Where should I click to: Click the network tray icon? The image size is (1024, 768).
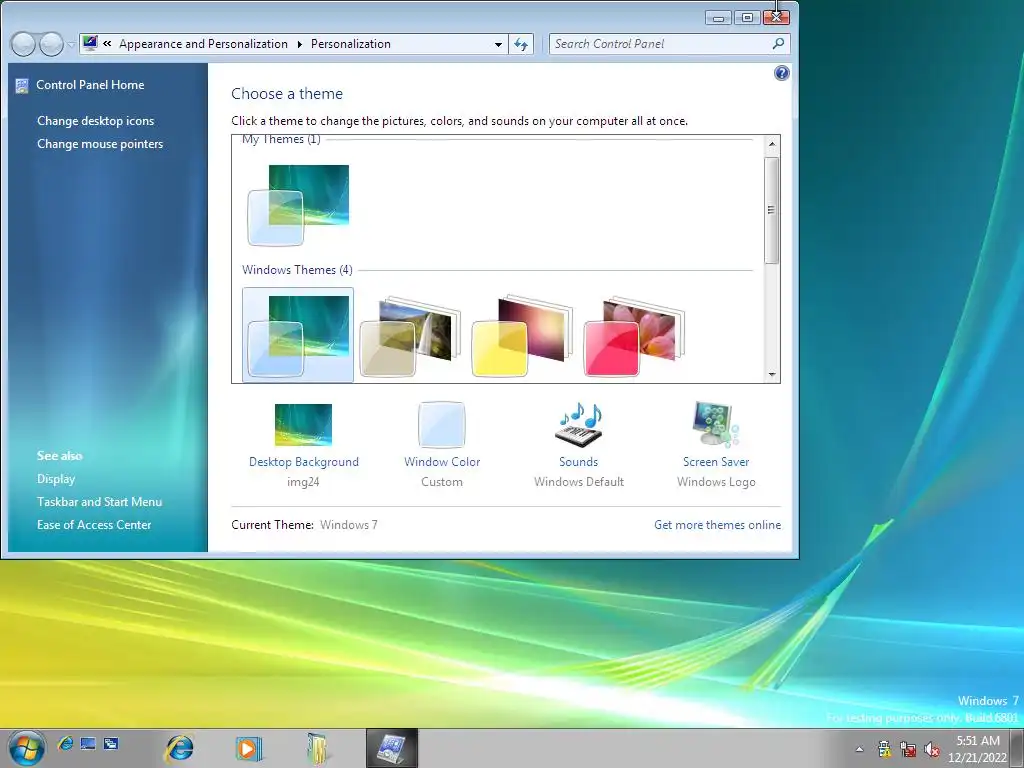(x=908, y=749)
